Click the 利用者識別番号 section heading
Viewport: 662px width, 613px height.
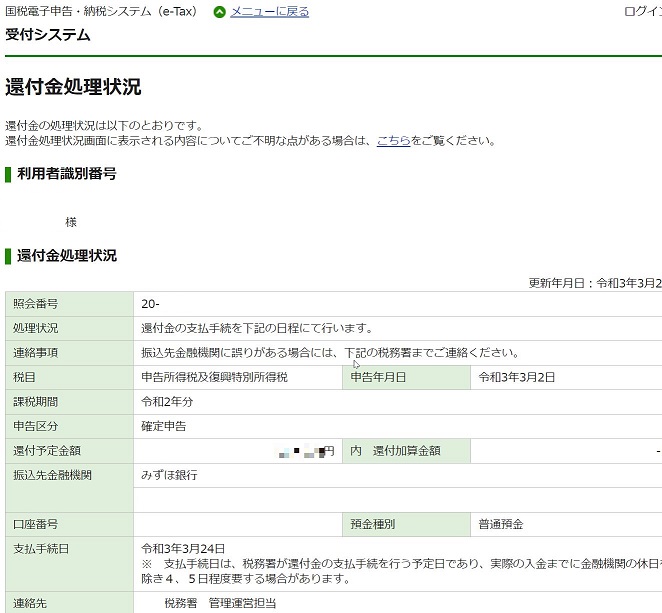66,174
